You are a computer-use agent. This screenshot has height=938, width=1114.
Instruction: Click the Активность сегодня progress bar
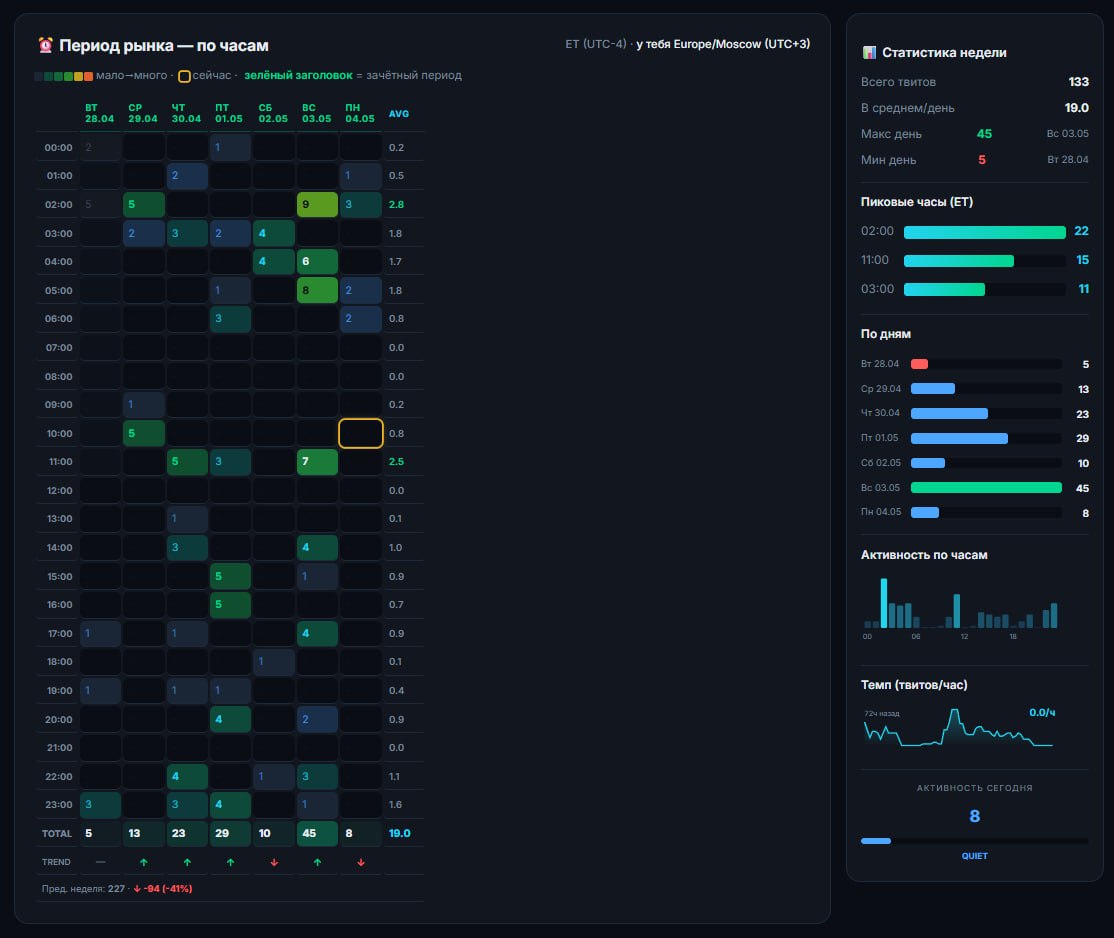(975, 841)
